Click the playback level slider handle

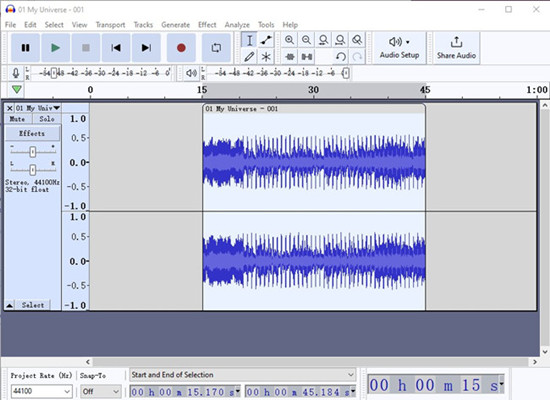point(346,73)
